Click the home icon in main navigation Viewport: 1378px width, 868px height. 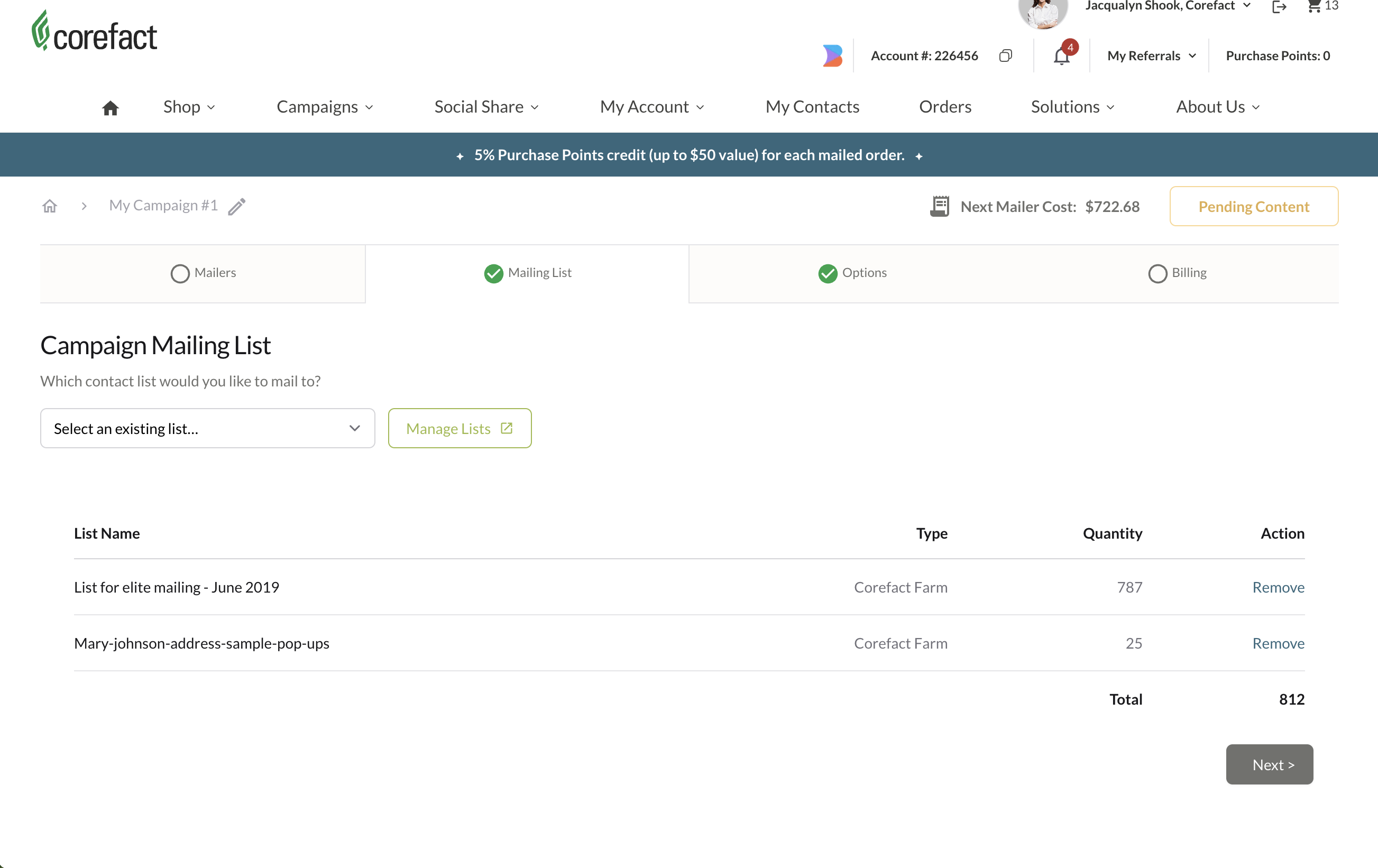(110, 107)
